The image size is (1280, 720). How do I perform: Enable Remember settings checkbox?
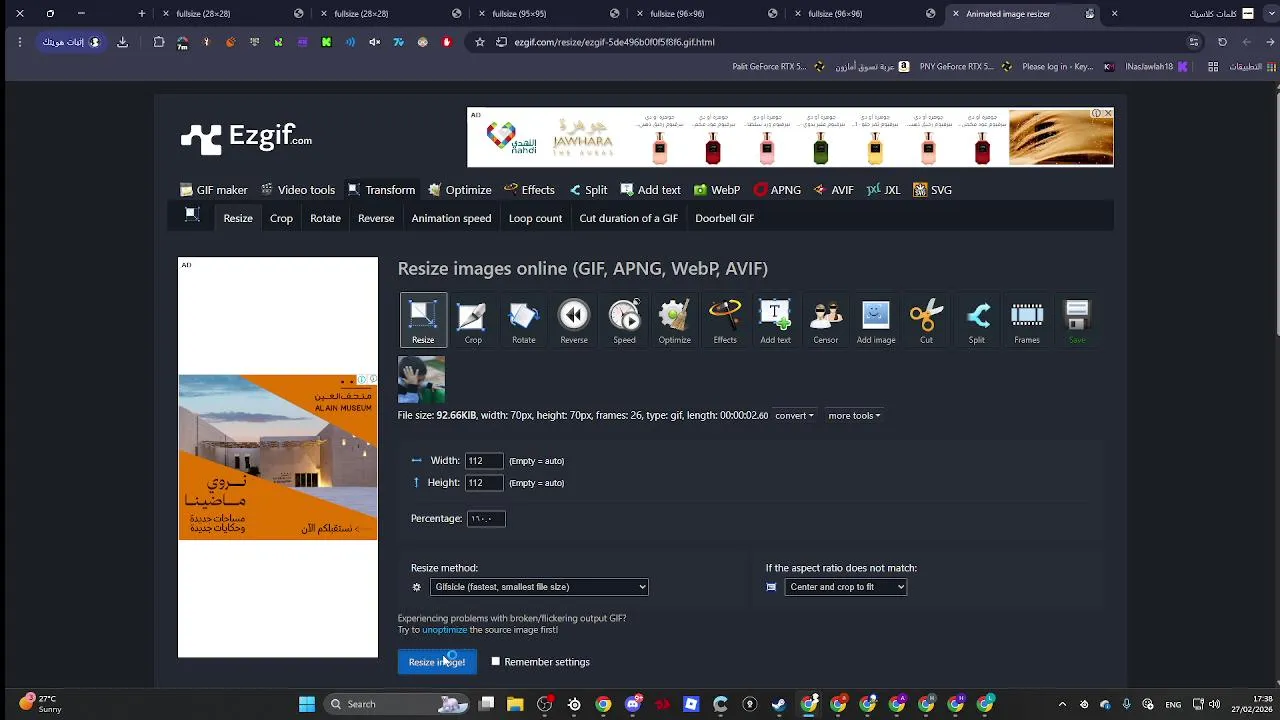495,662
